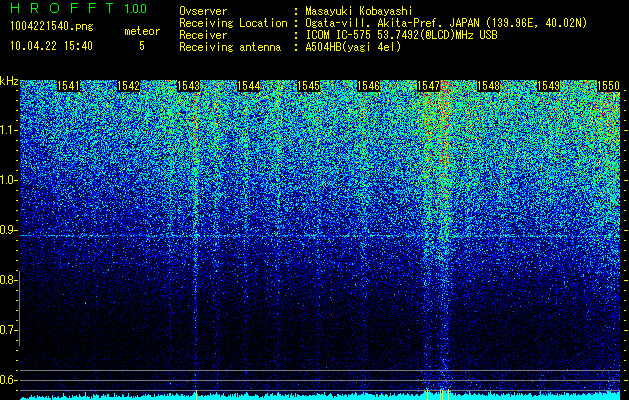Click the 1542 time marker
The image size is (629, 400).
(x=128, y=86)
